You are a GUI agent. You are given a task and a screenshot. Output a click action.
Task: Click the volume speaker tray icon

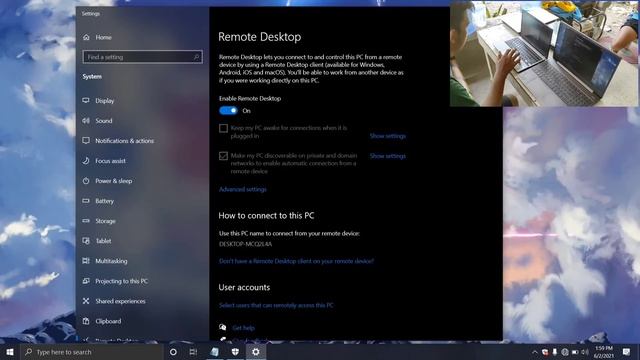coord(585,352)
